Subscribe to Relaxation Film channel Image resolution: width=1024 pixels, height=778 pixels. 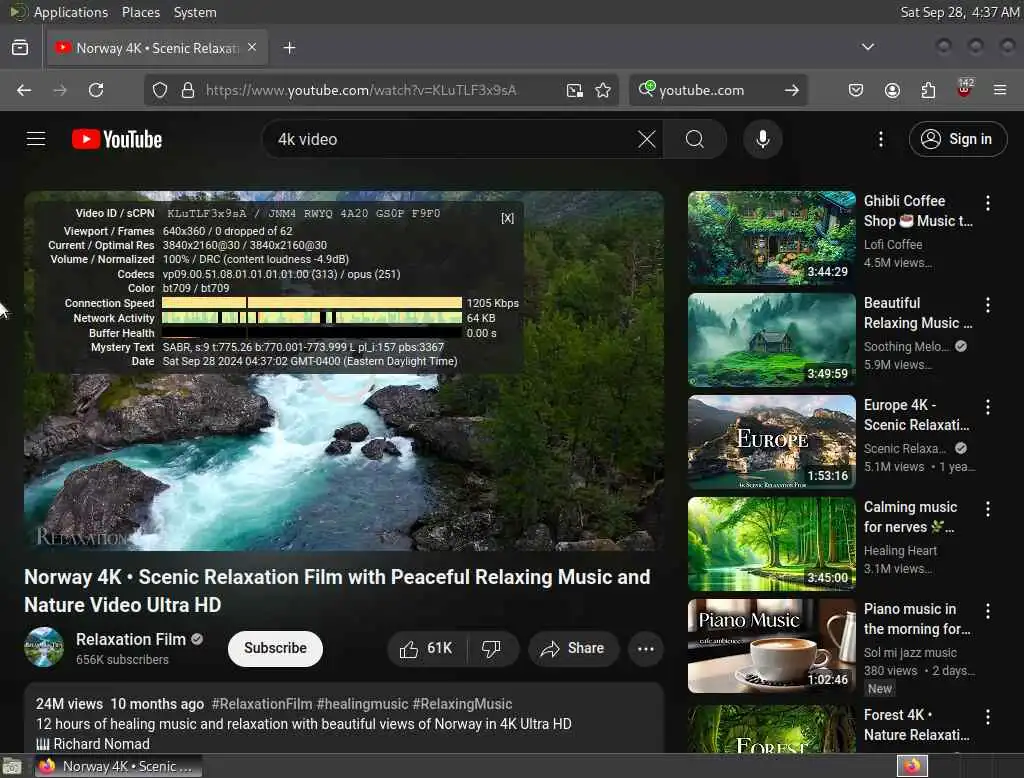point(275,649)
